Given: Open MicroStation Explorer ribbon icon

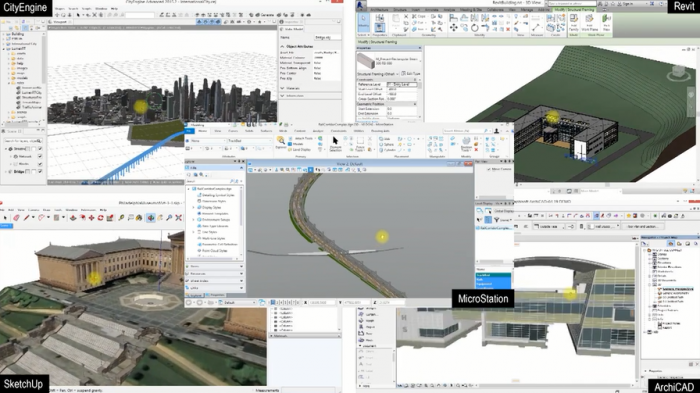Looking at the screenshot, I should pos(281,142).
